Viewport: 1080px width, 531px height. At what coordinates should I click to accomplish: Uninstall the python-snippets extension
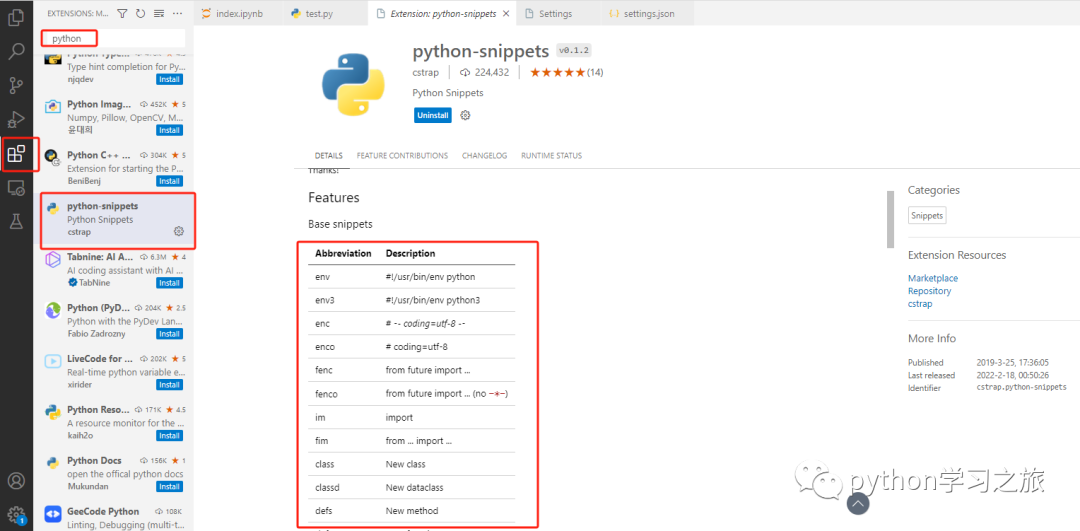point(433,115)
